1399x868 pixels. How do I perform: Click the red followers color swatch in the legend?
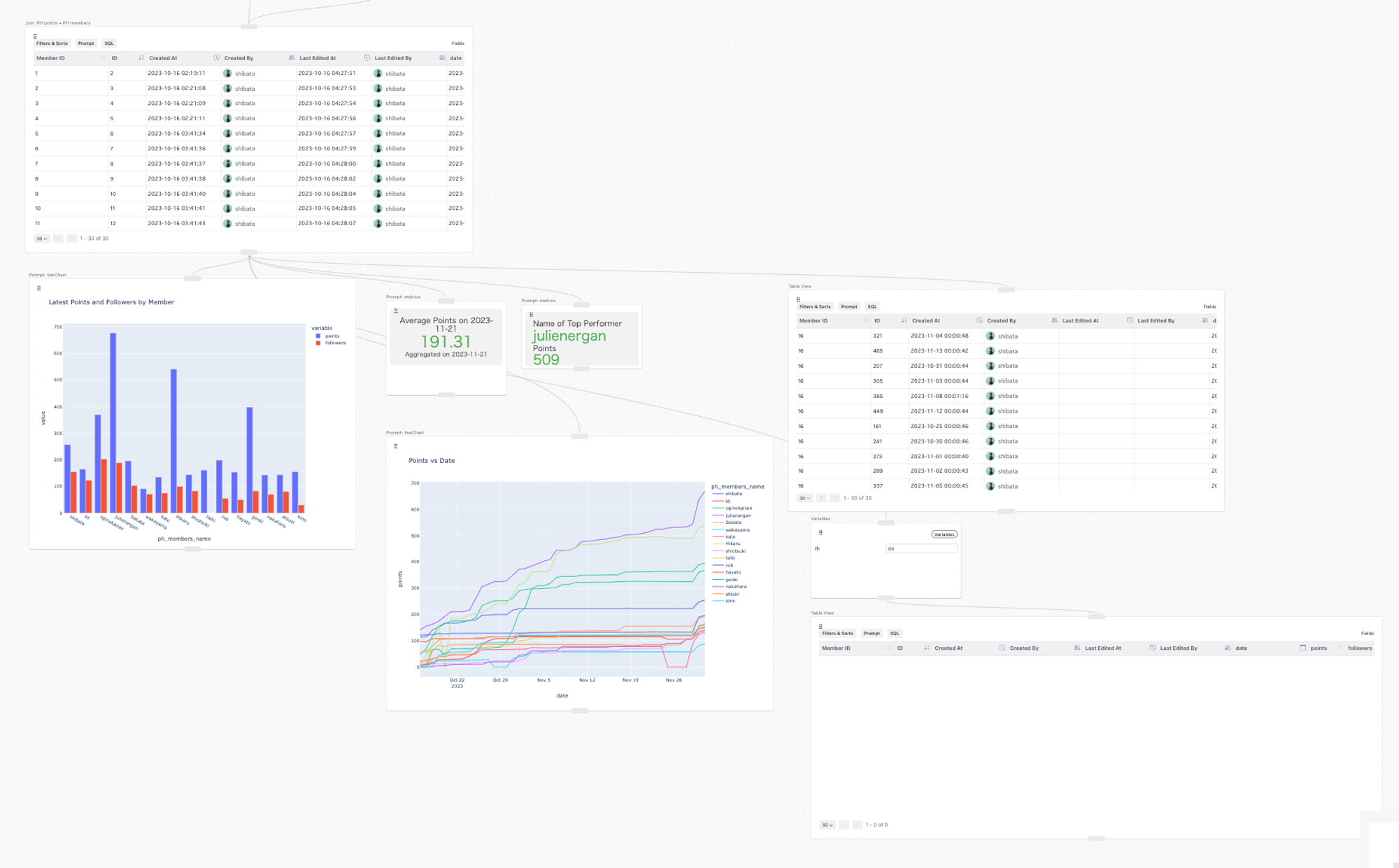(318, 343)
